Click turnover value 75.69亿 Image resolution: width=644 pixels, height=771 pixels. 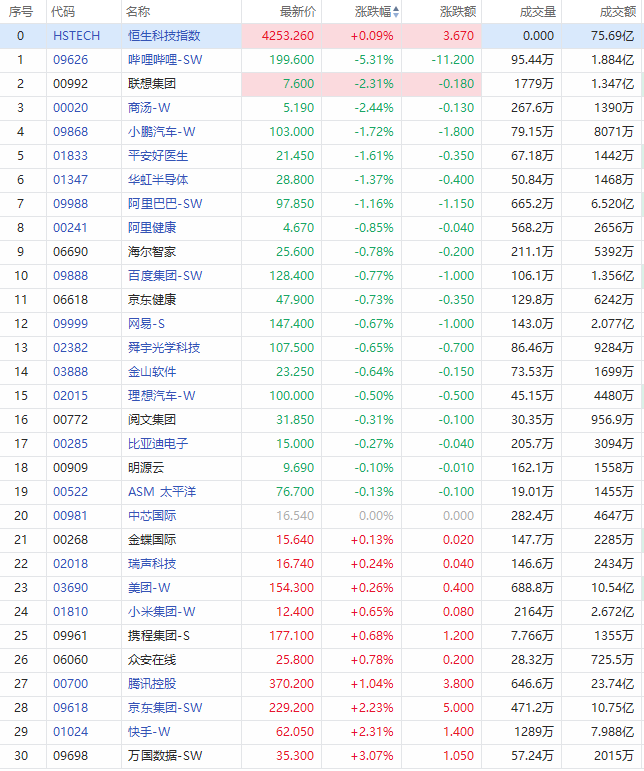point(613,36)
